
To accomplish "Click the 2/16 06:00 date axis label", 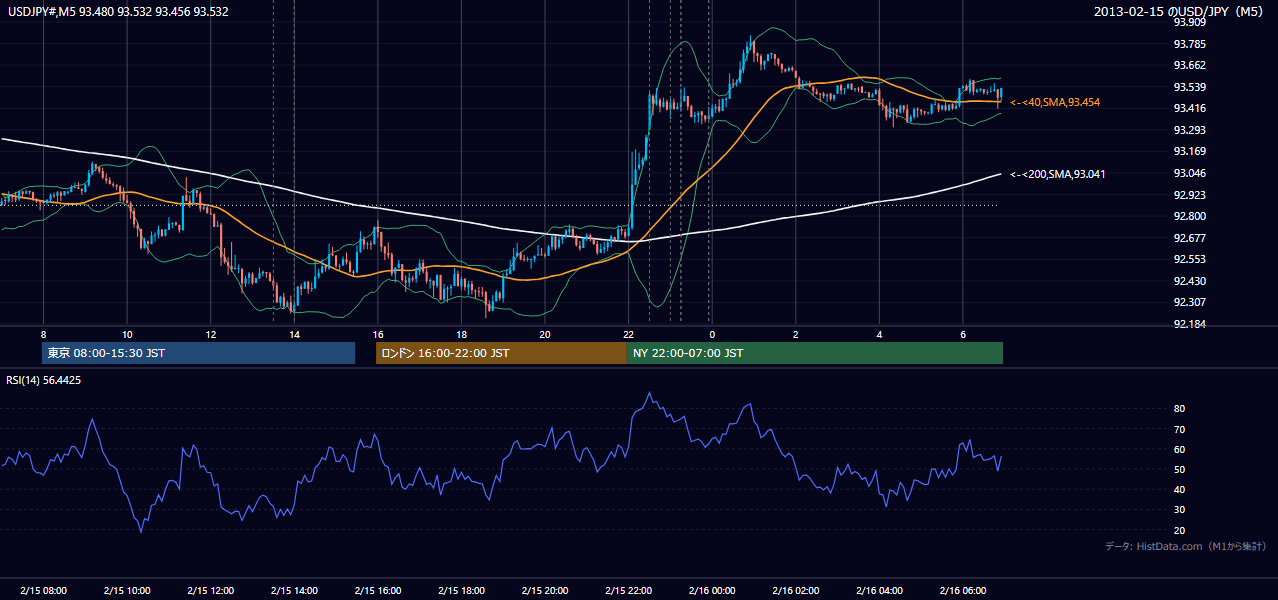I will pos(962,591).
